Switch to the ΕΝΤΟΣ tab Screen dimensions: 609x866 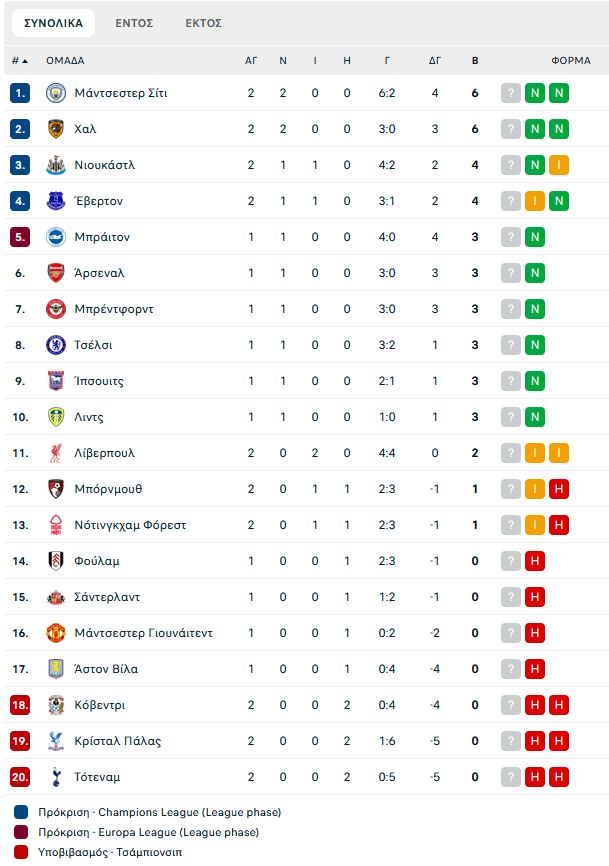click(x=134, y=23)
